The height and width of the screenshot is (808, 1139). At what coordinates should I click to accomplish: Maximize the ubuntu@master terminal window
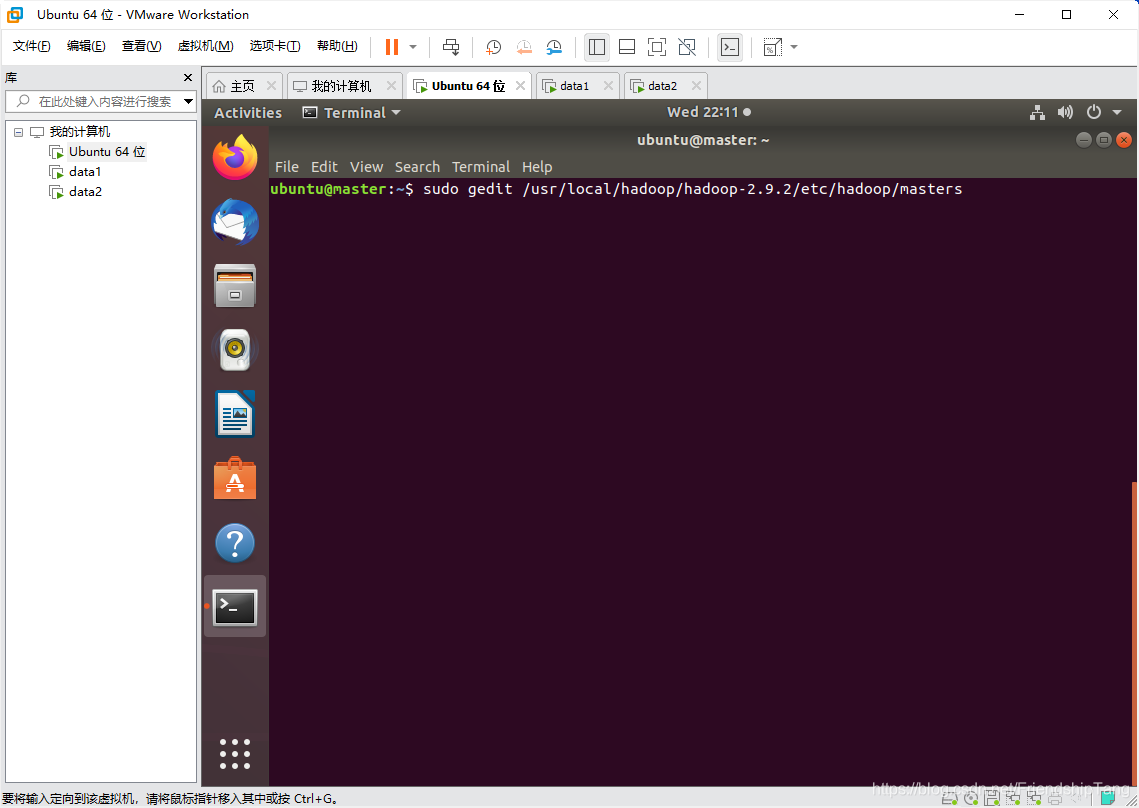[1104, 140]
